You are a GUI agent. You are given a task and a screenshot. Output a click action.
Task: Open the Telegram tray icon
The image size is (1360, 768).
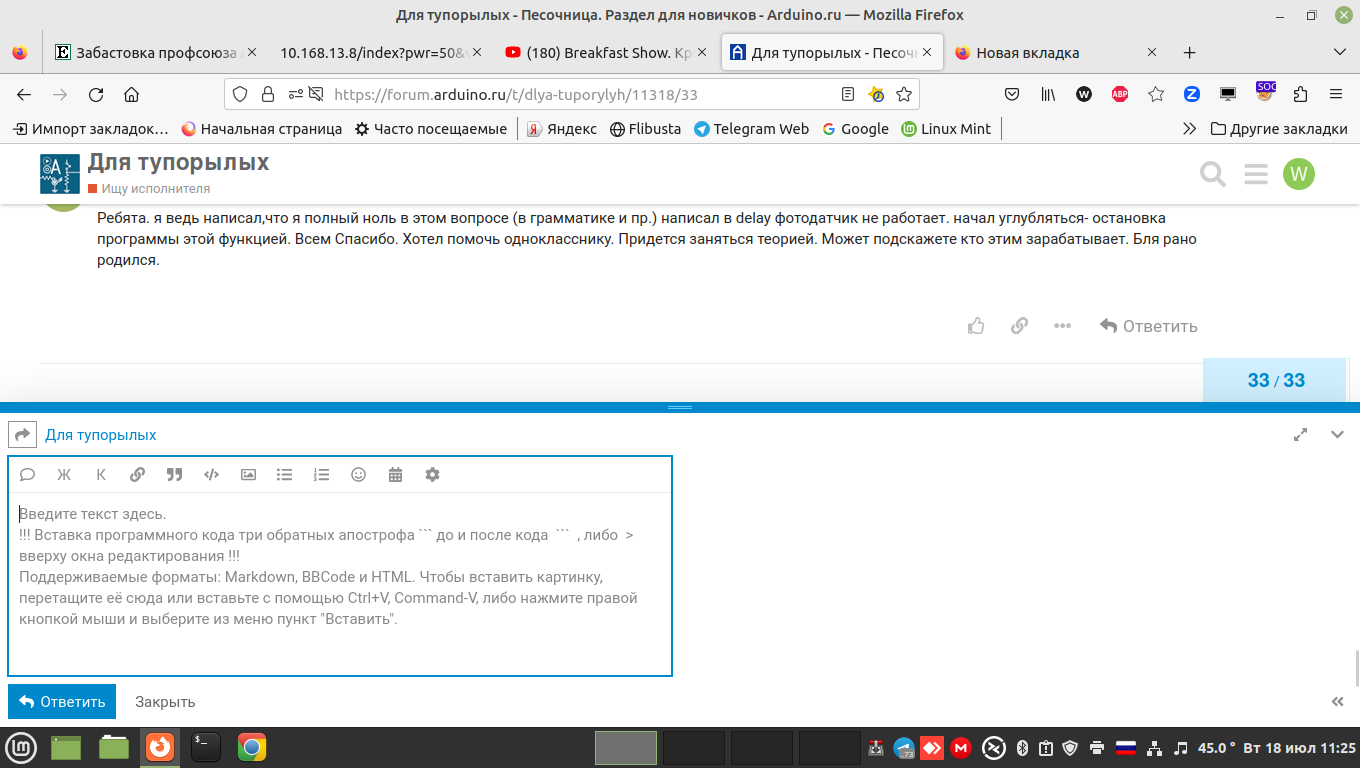click(x=904, y=747)
